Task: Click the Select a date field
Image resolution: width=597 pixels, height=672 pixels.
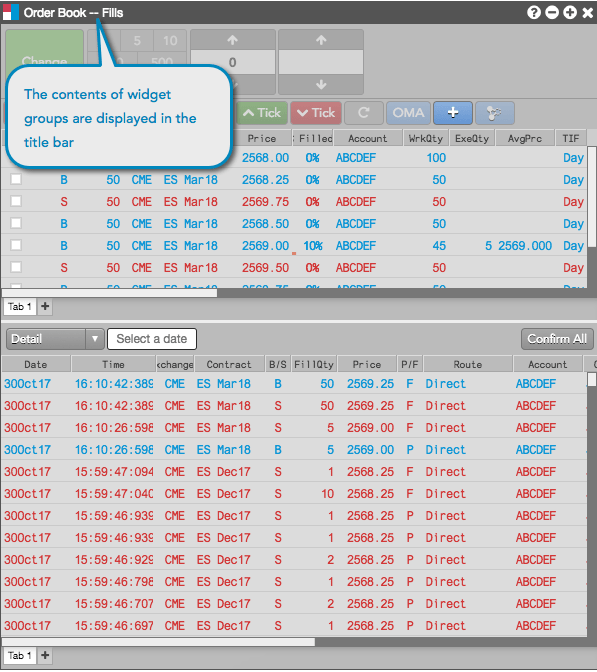Action: (x=152, y=339)
